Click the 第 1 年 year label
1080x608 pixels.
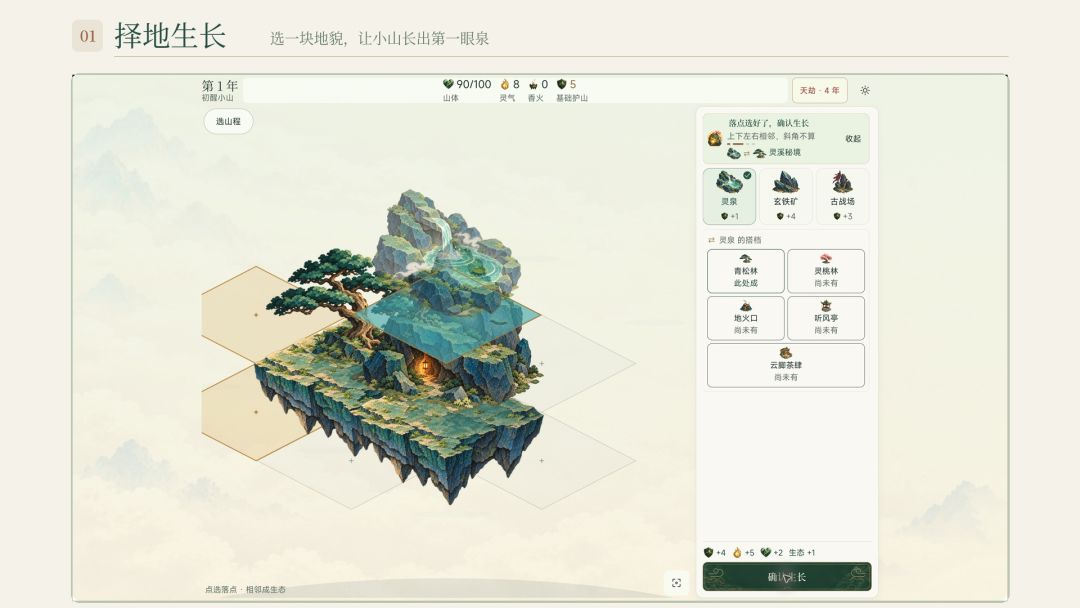point(220,85)
